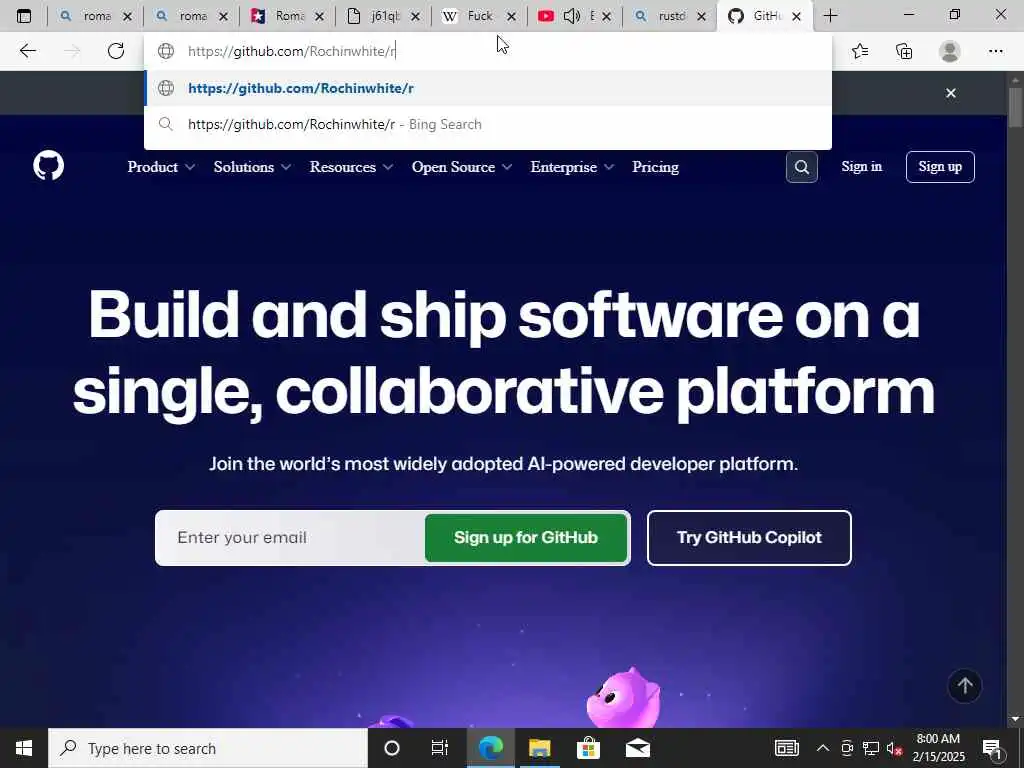This screenshot has width=1024, height=768.
Task: Expand the Solutions dropdown menu
Action: click(x=252, y=167)
